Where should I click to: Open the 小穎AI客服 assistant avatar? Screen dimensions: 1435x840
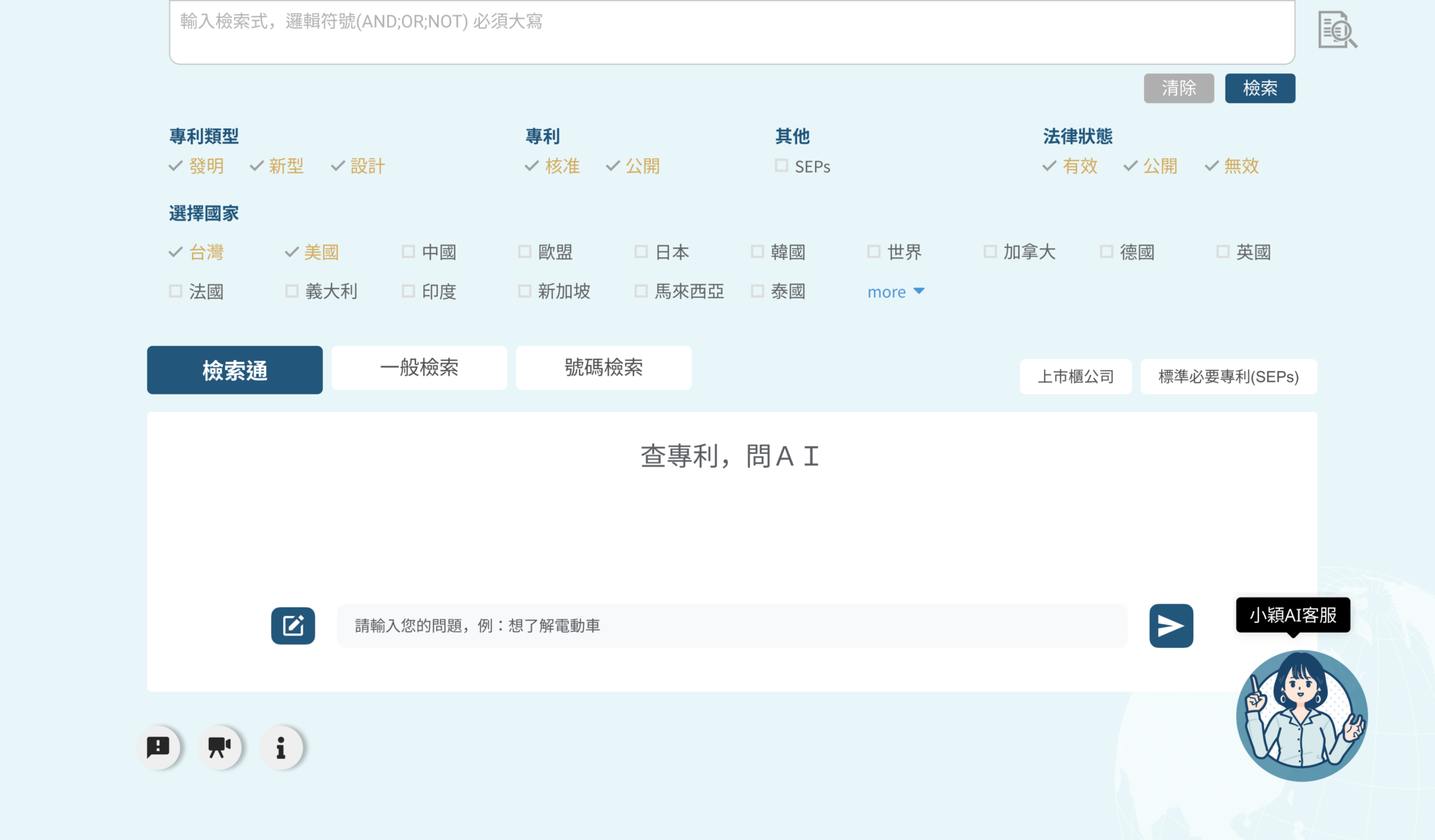pos(1301,715)
